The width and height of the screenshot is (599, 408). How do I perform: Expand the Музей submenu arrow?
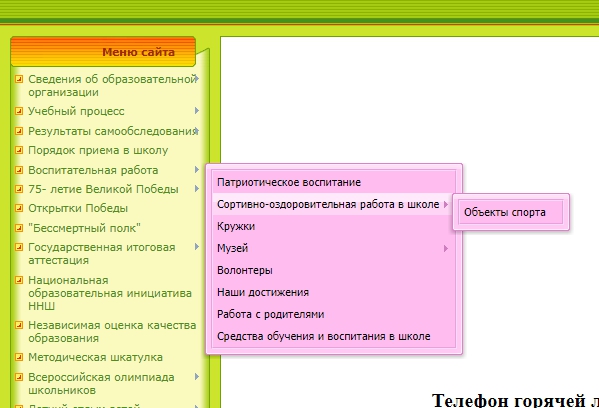coord(446,249)
